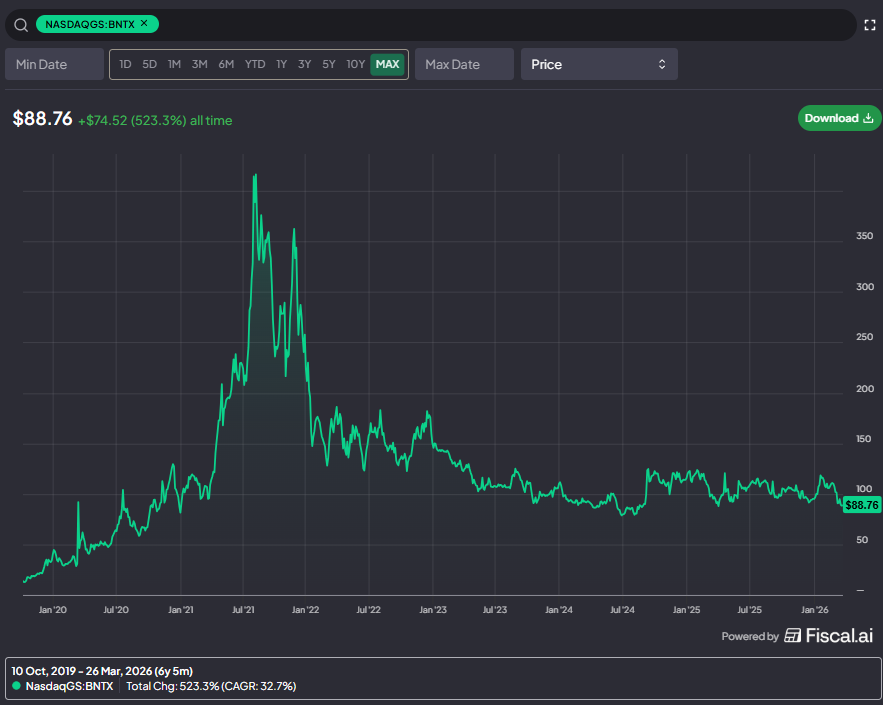Click the ticker search bar
Image resolution: width=883 pixels, height=705 pixels.
click(x=431, y=25)
